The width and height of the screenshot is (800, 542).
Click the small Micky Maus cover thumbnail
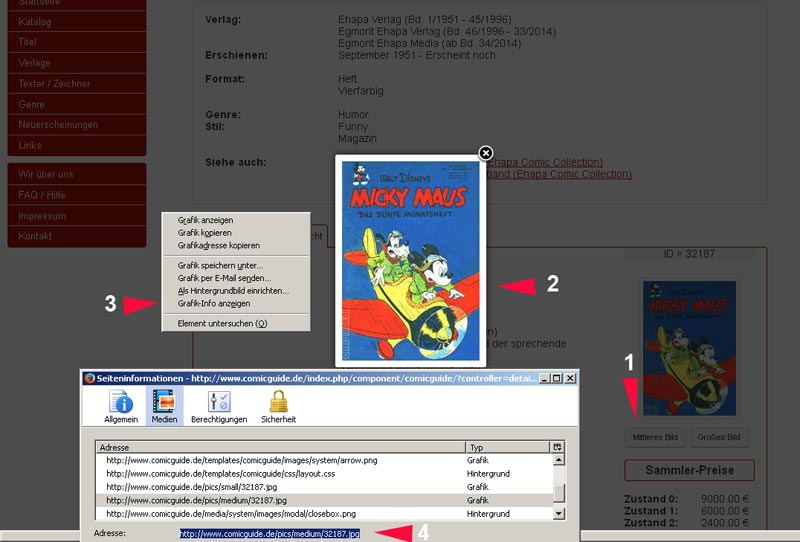(689, 348)
